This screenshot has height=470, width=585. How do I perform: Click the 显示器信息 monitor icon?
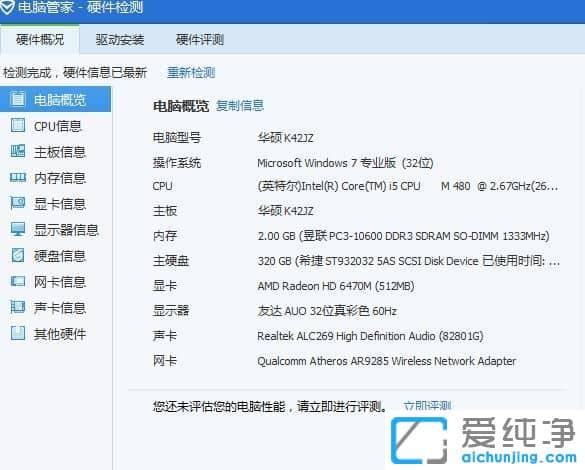[x=18, y=229]
